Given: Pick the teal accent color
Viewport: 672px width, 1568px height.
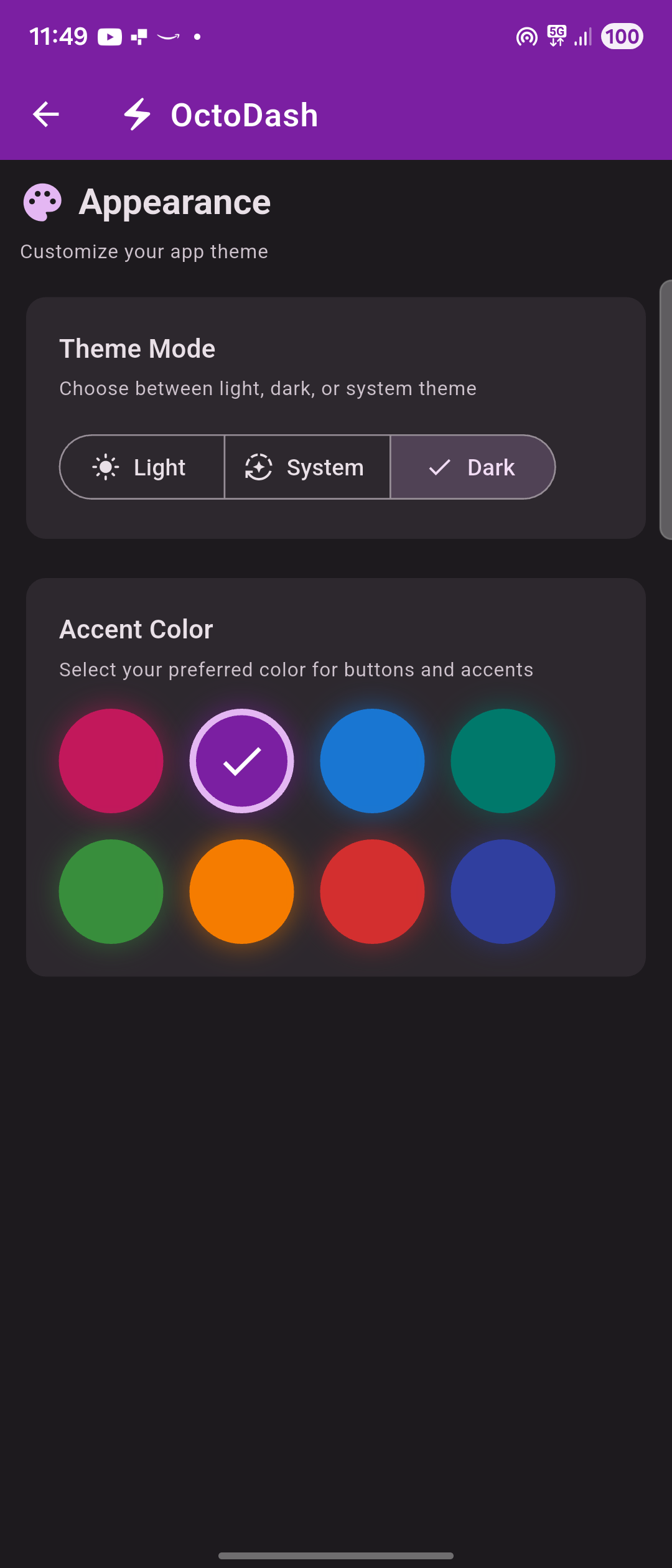Looking at the screenshot, I should (x=503, y=760).
